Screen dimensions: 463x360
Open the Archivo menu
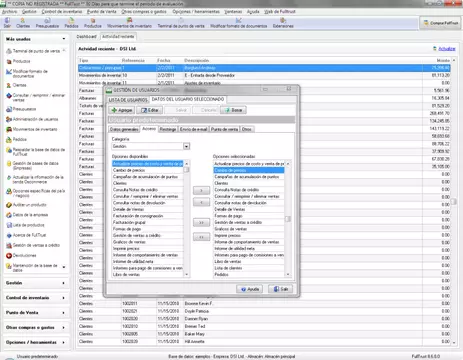(x=9, y=12)
